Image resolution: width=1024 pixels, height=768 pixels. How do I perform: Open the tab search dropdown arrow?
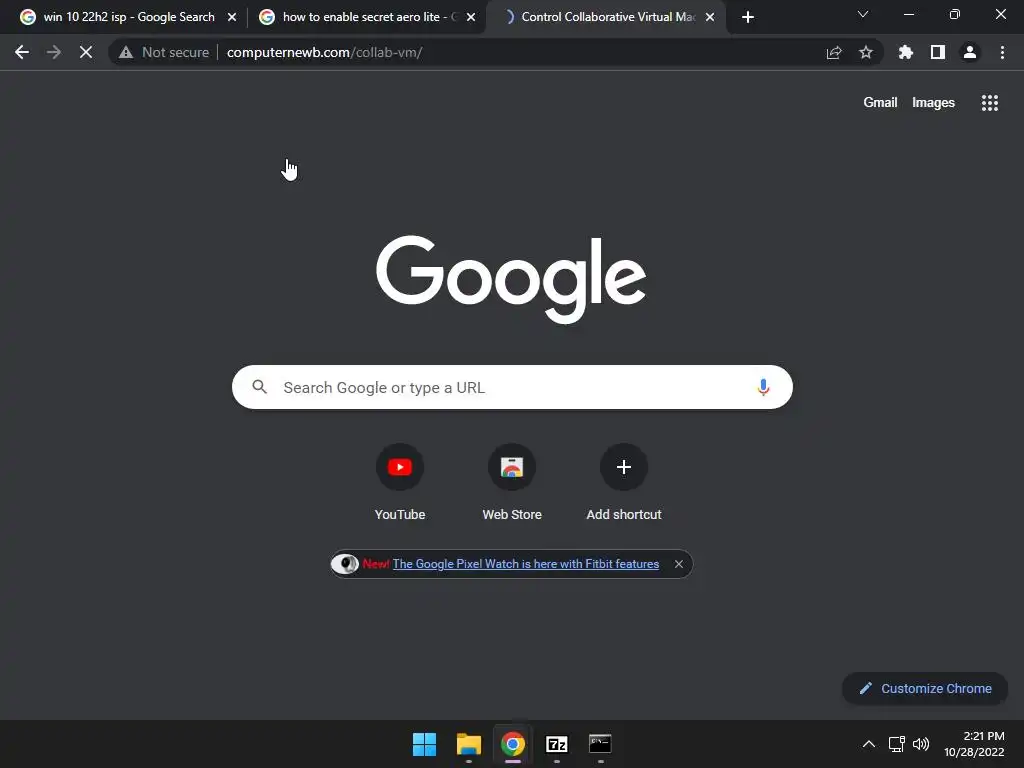coord(863,14)
